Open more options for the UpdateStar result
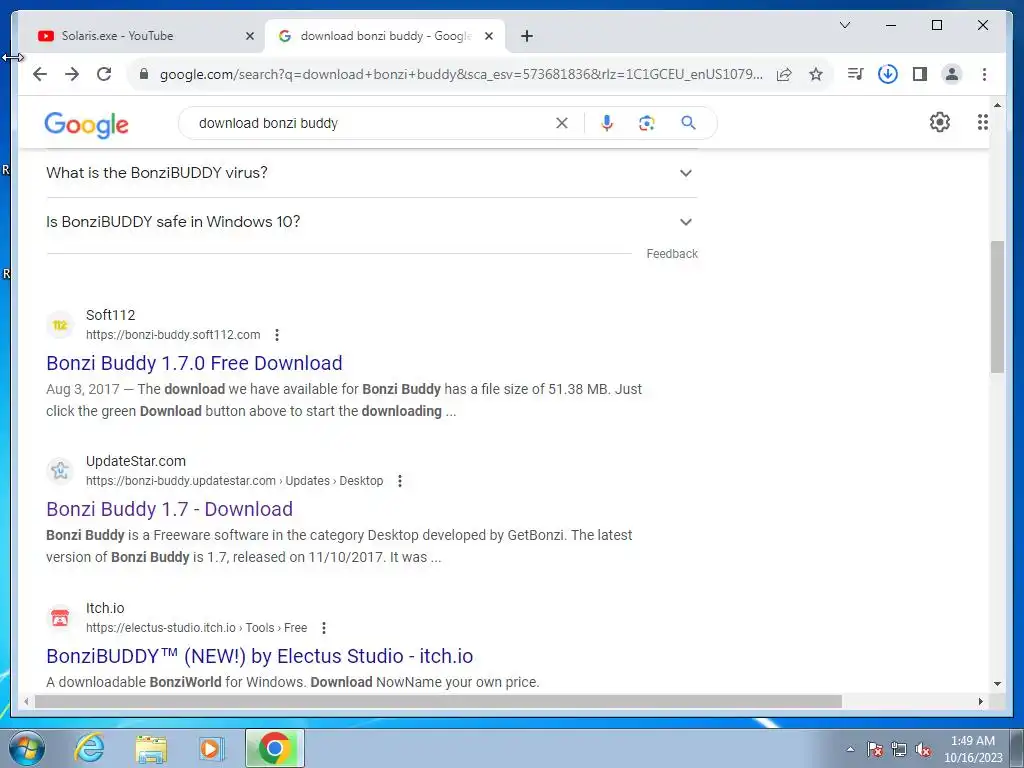The image size is (1024, 768). [400, 481]
